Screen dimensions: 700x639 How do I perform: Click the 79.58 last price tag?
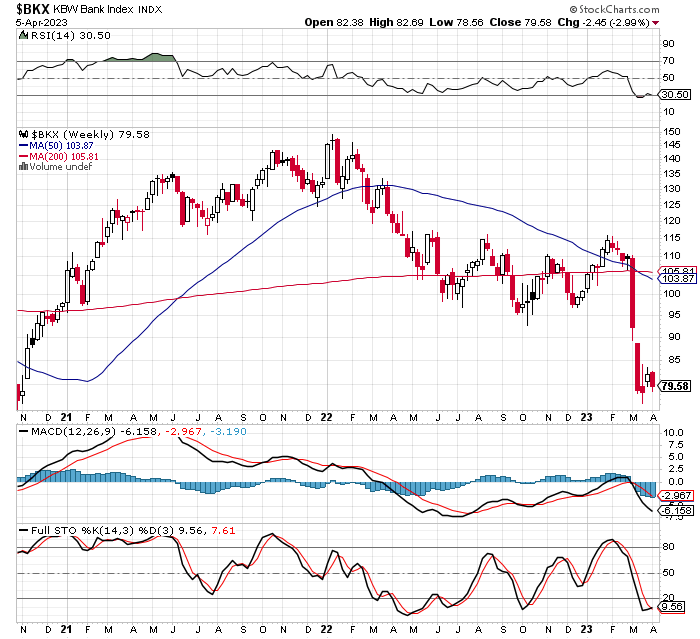(x=675, y=386)
